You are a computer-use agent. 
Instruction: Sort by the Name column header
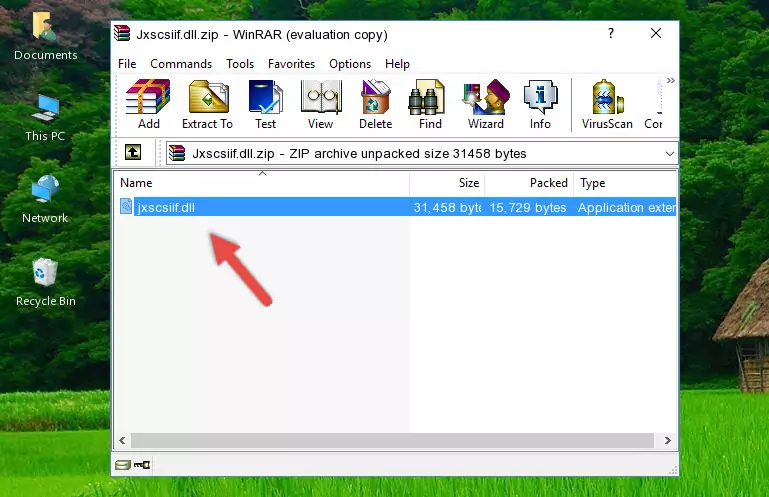coord(262,183)
